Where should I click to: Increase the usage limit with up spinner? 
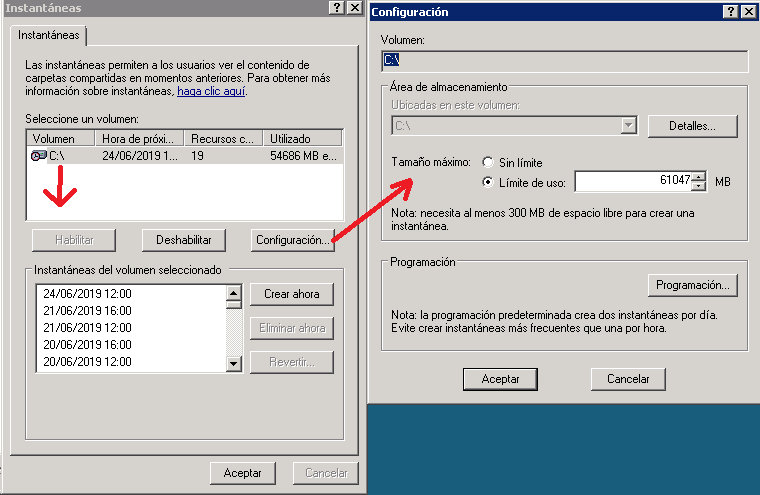pyautogui.click(x=698, y=176)
